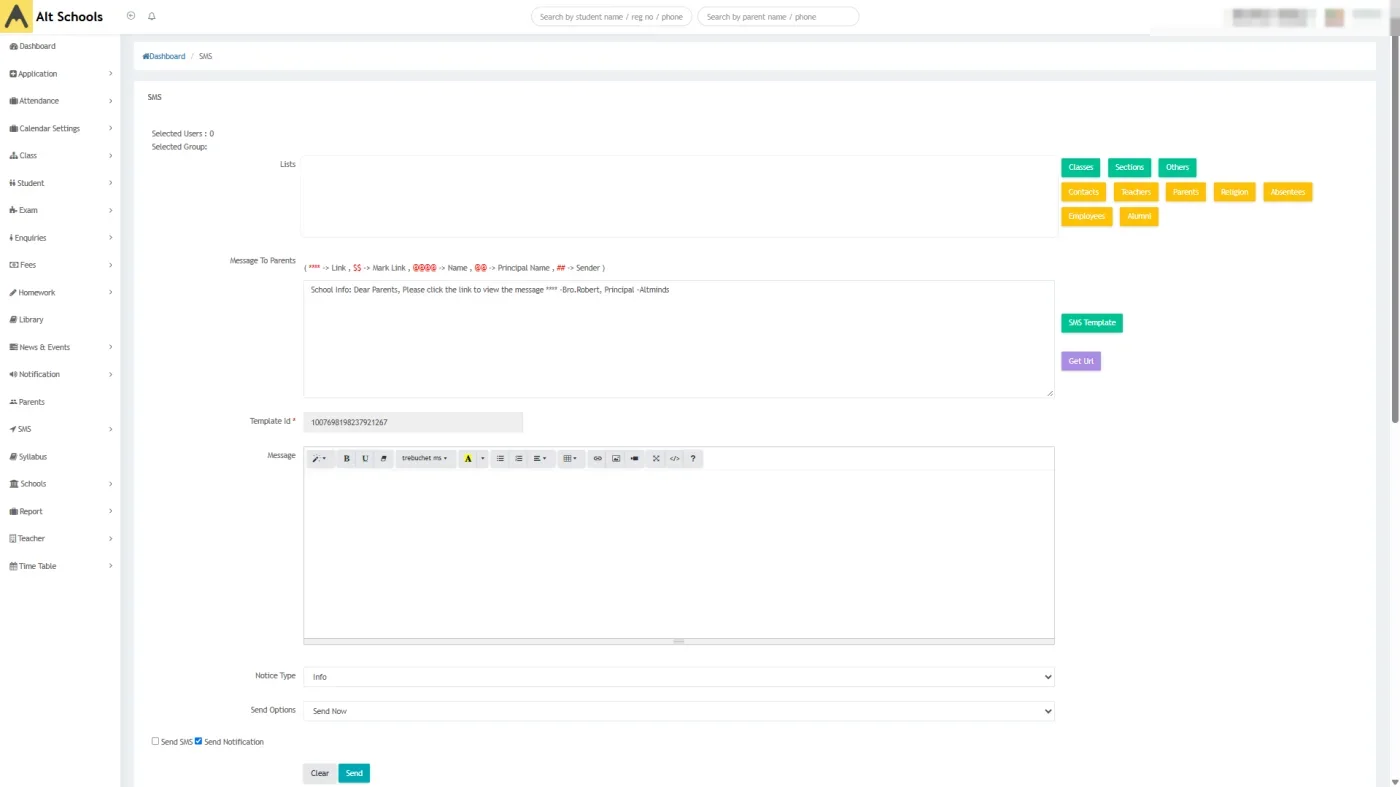
Task: Click the editor resize handle bar
Action: click(679, 641)
